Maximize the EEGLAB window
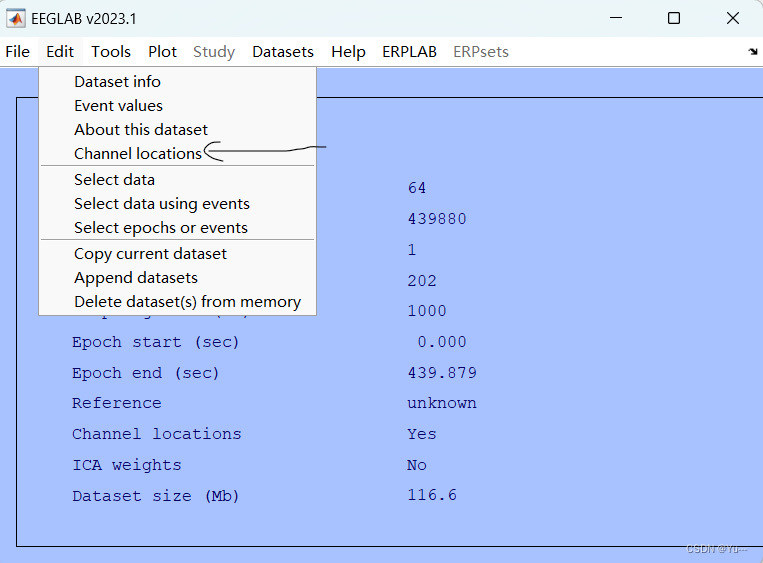The height and width of the screenshot is (563, 763). pyautogui.click(x=674, y=18)
